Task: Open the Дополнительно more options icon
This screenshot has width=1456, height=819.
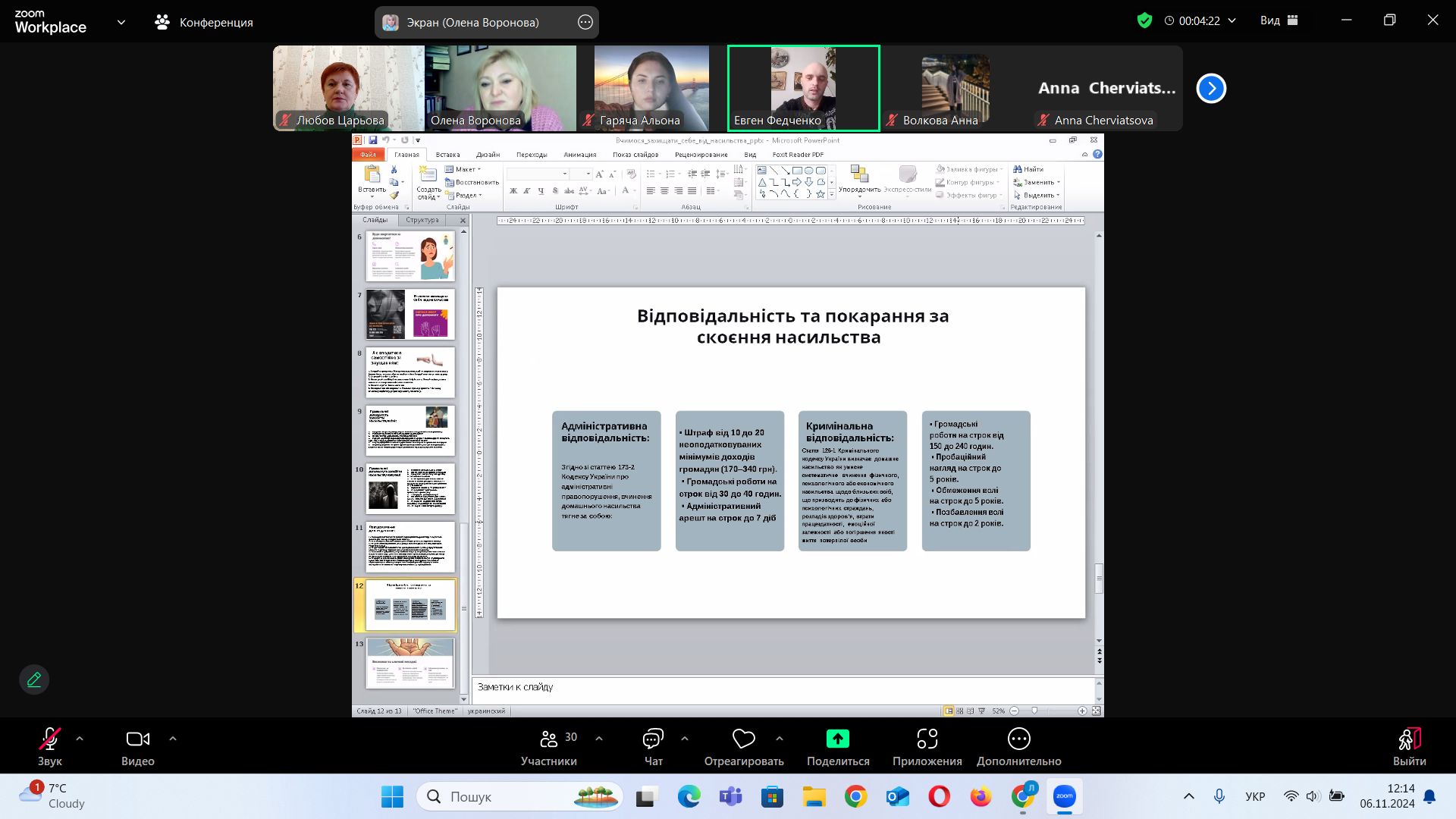Action: click(x=1018, y=739)
